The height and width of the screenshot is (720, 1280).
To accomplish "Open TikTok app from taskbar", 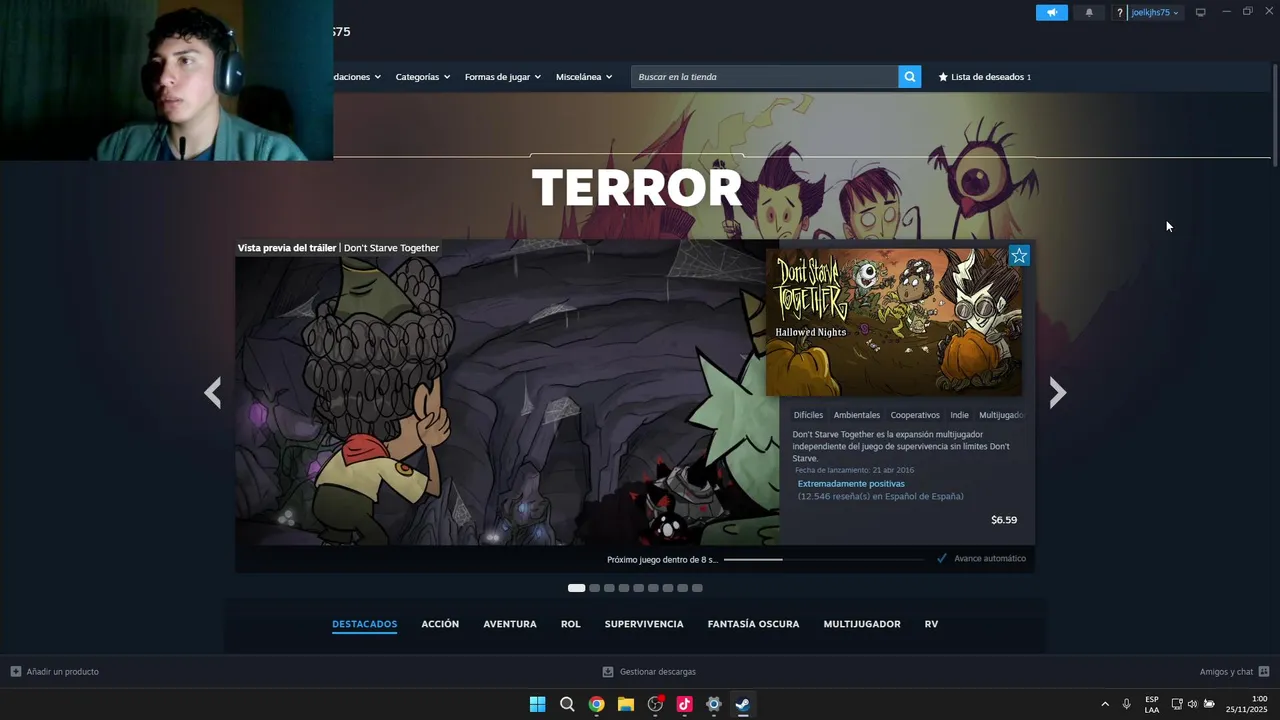I will 684,704.
